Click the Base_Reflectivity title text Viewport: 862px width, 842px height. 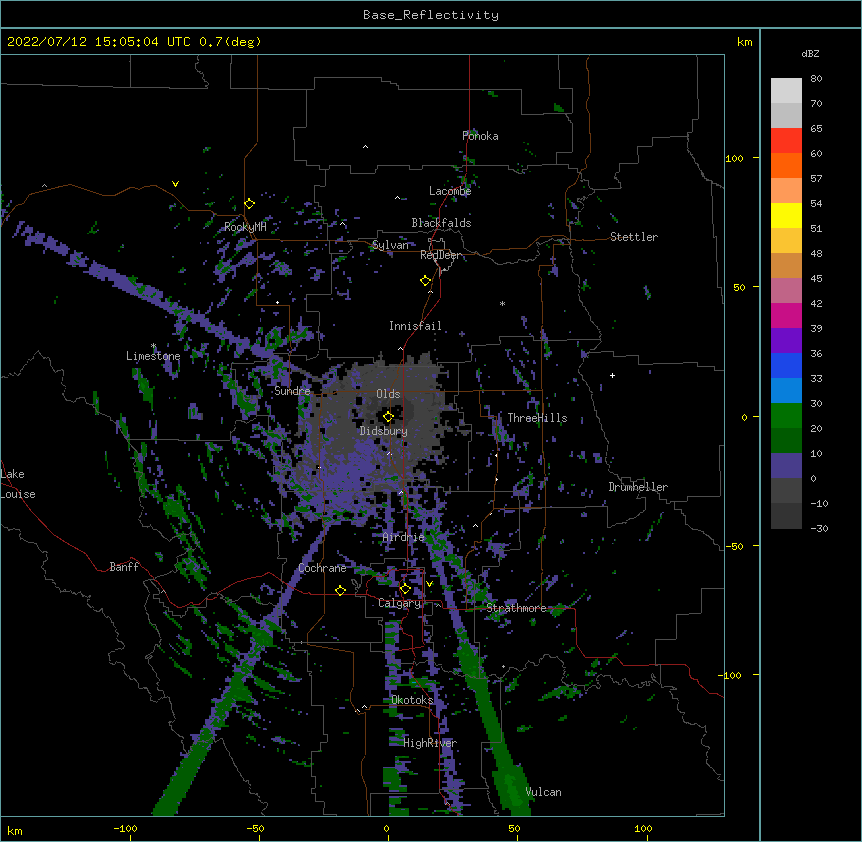[x=431, y=15]
